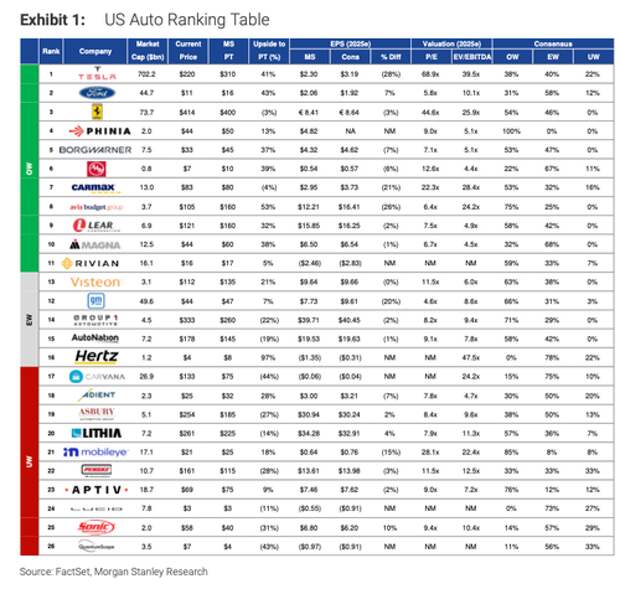Click the Mobileye logo
620x589 pixels.
[x=95, y=452]
